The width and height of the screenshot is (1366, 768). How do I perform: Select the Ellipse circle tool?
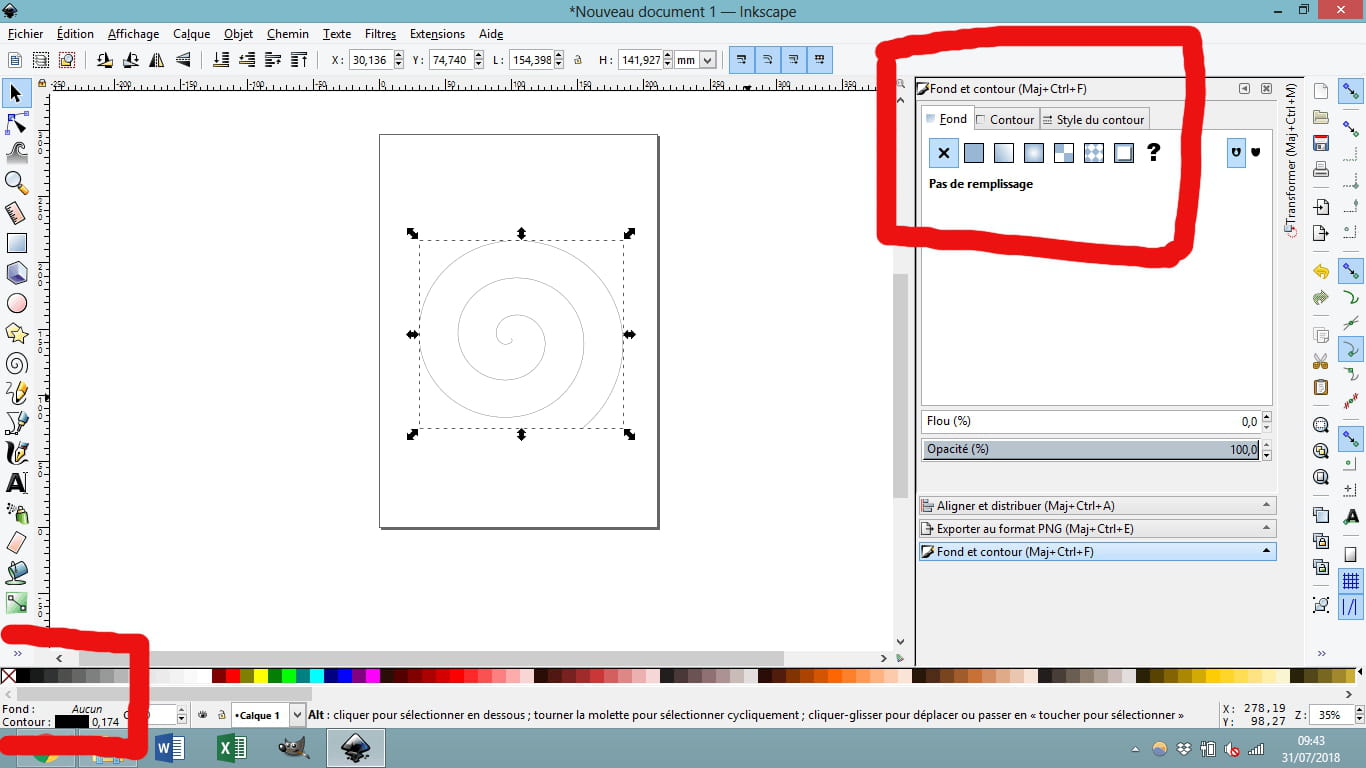16,303
